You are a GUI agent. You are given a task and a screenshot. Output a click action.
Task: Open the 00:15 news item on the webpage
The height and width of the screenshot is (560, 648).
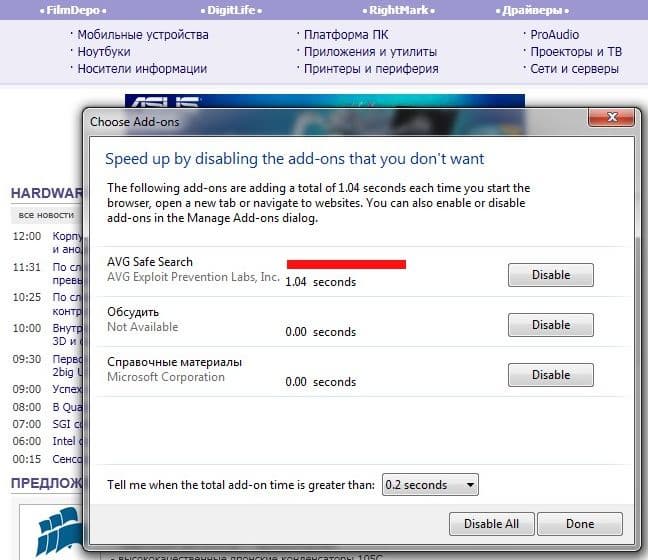tap(67, 459)
